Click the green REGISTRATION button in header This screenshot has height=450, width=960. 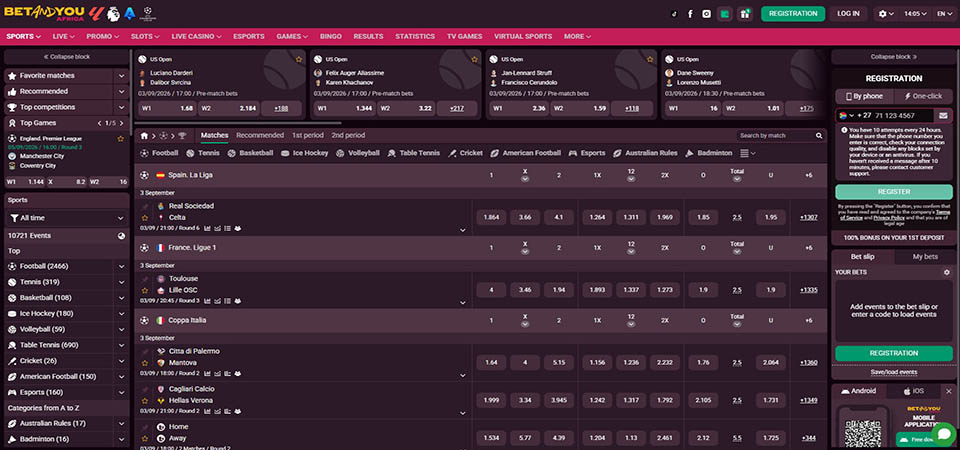(x=793, y=13)
